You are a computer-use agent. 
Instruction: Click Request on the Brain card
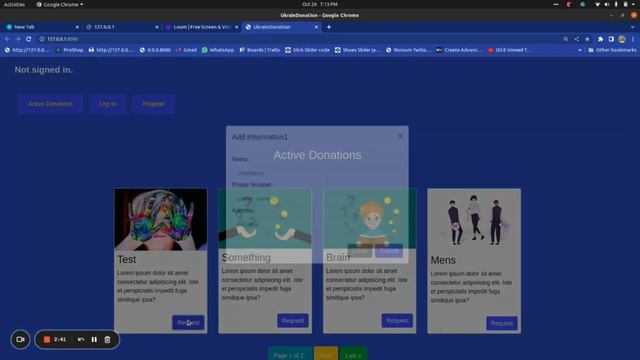tap(397, 320)
